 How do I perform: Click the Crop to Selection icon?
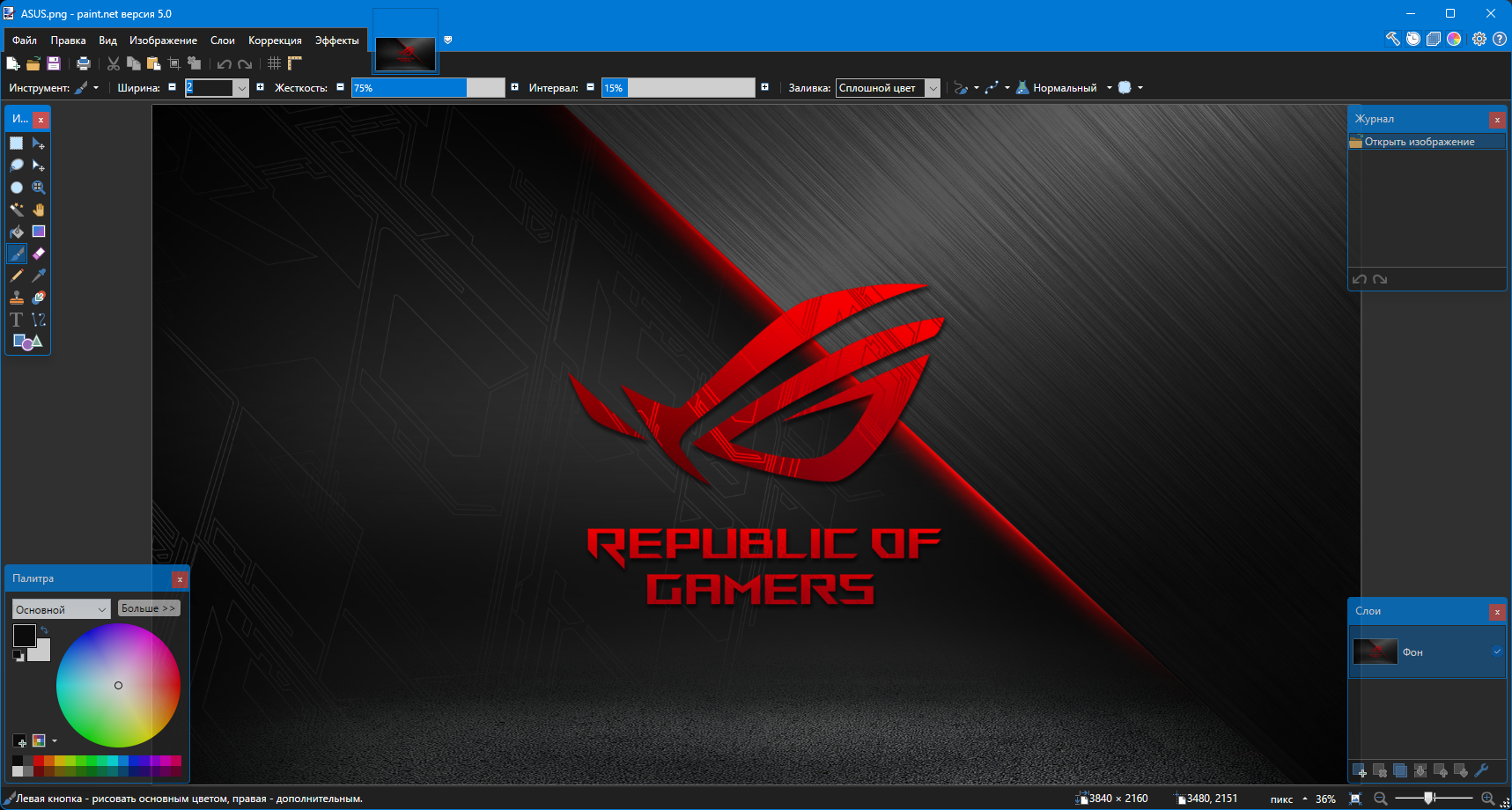(x=174, y=63)
